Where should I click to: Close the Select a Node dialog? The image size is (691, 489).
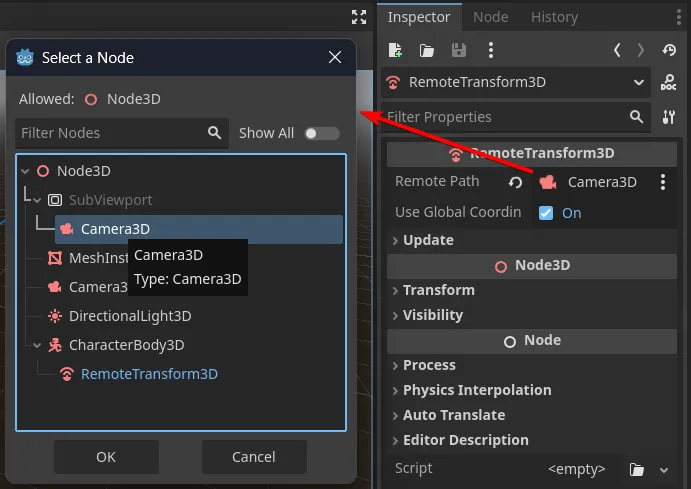[335, 57]
